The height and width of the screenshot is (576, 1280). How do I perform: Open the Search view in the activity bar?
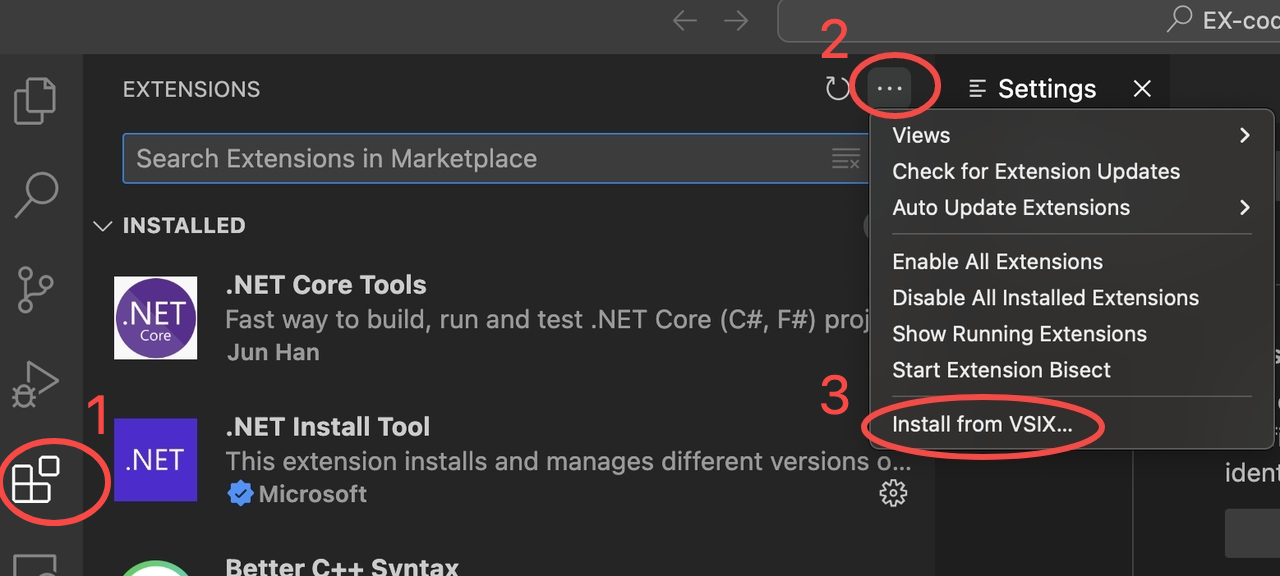click(x=36, y=195)
